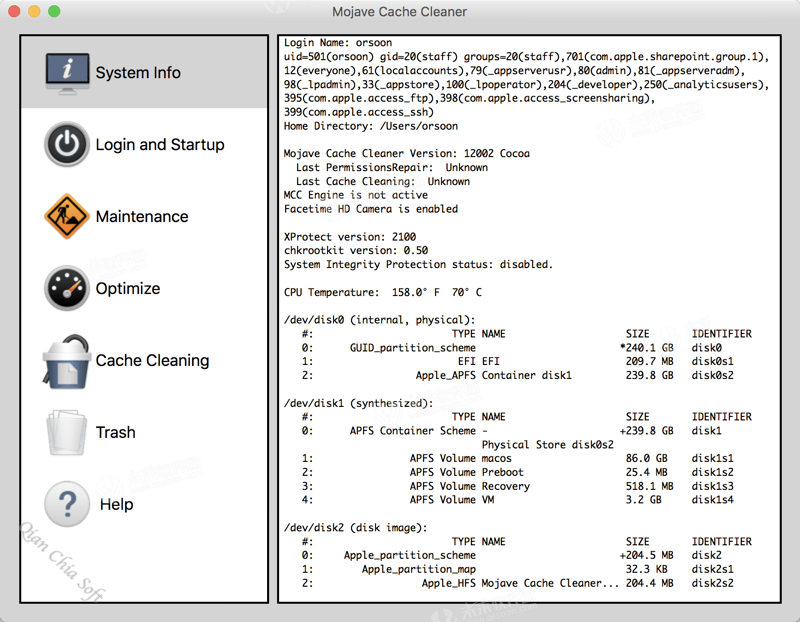Click 'Facetime HD Camera is enabled' line

[371, 209]
